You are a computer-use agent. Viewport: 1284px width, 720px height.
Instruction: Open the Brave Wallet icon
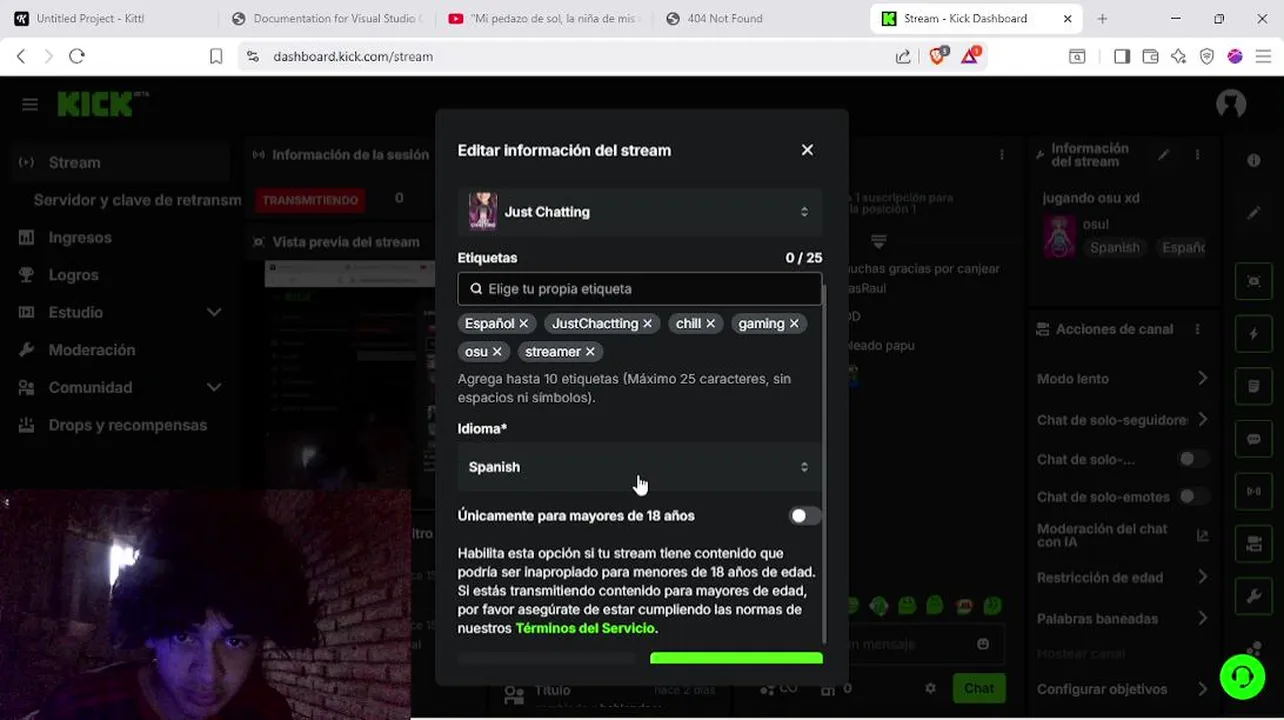(1150, 57)
